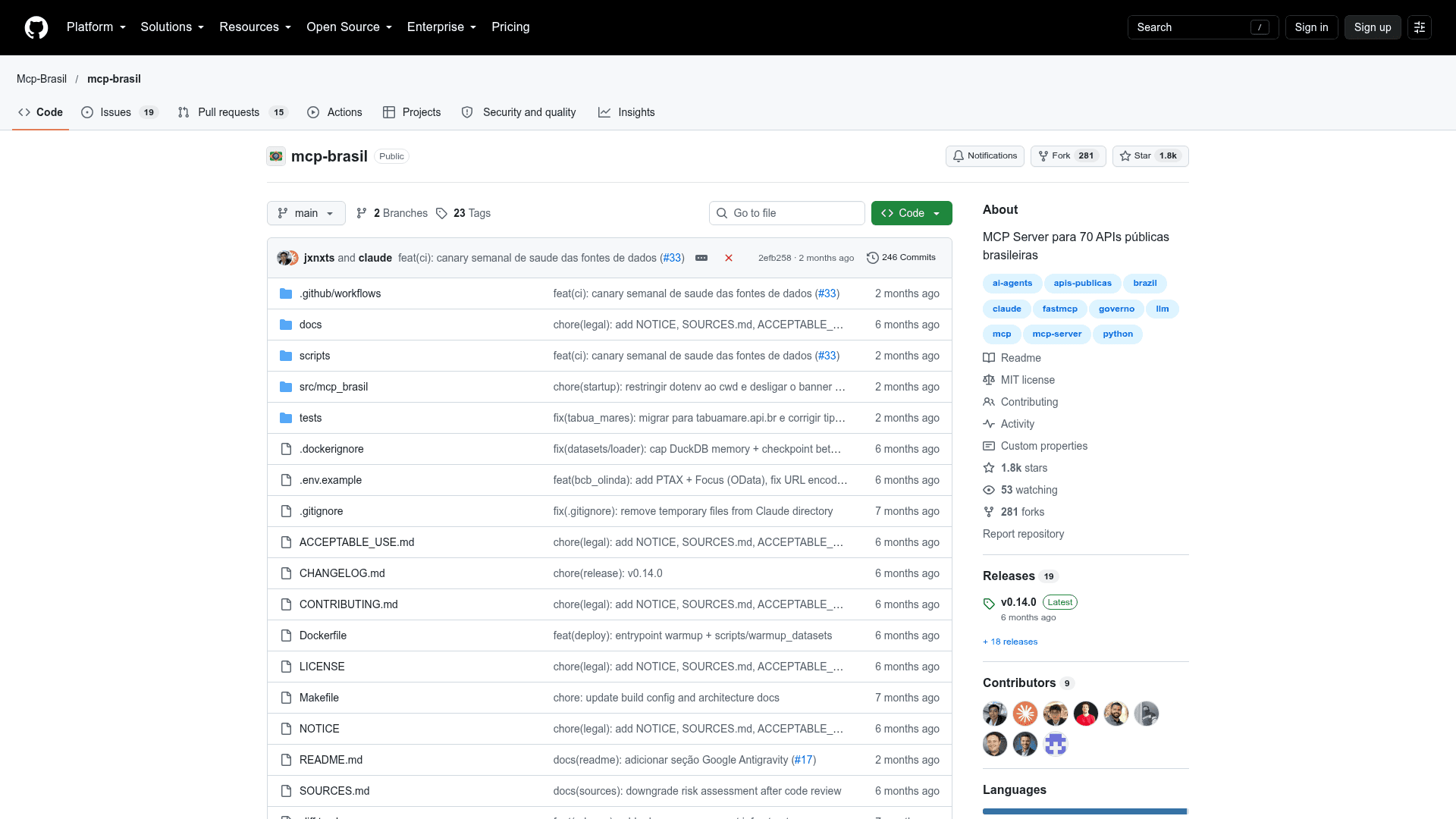This screenshot has width=1456, height=819.
Task: Click the file icon next to Dockerfile
Action: coord(286,635)
